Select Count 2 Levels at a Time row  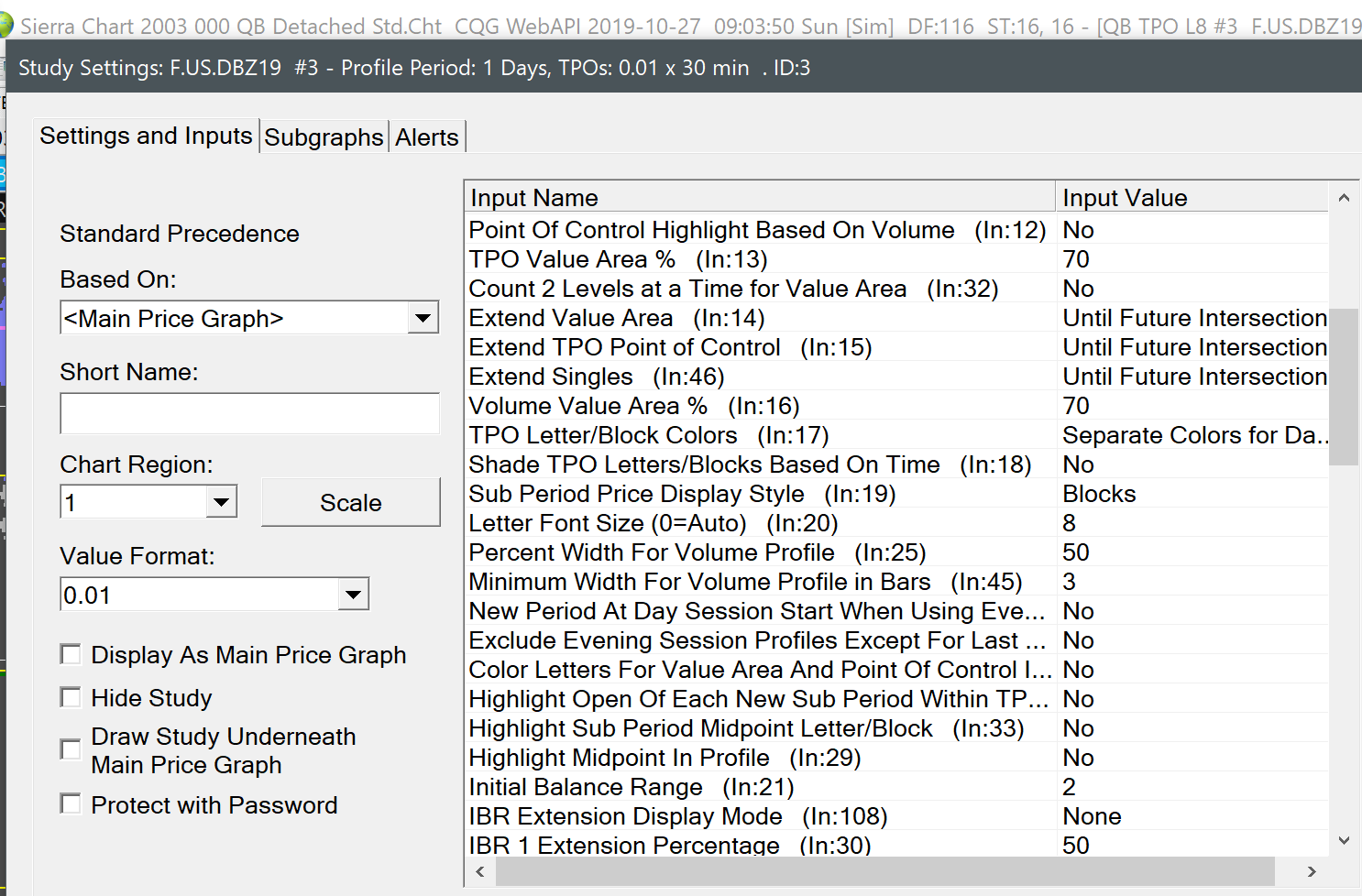tap(896, 289)
